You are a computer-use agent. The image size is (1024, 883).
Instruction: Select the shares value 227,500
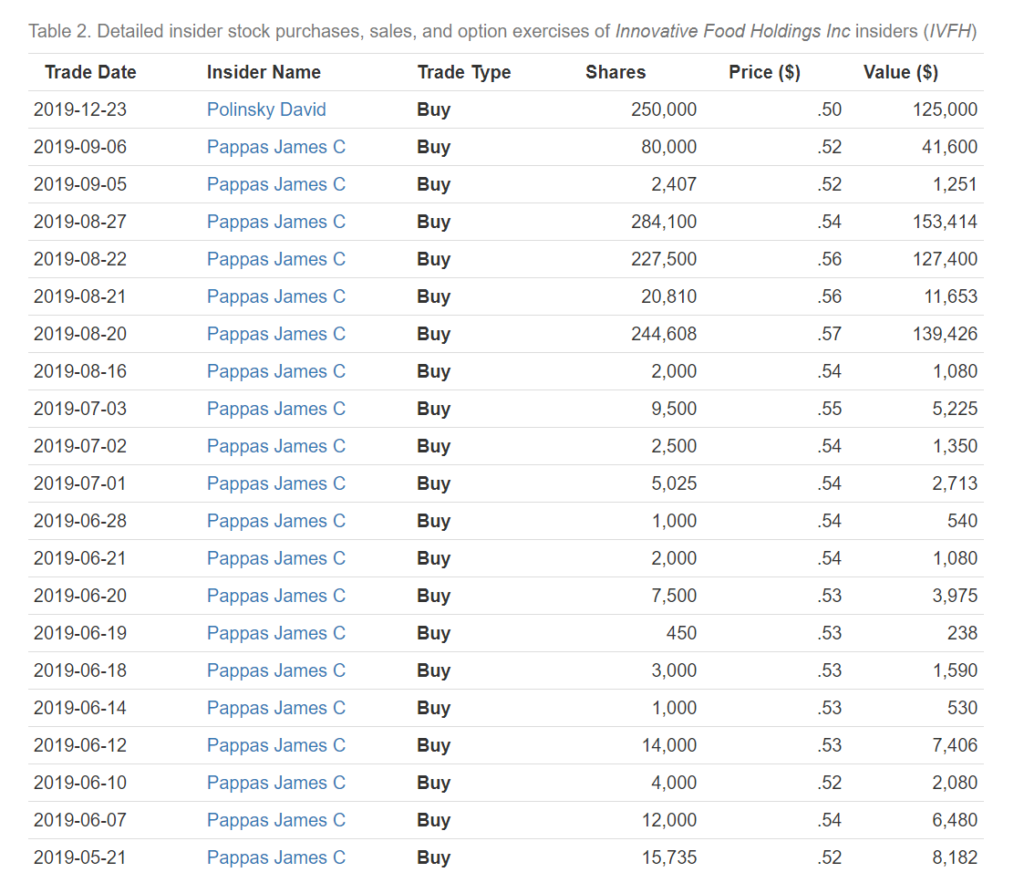[x=664, y=259]
